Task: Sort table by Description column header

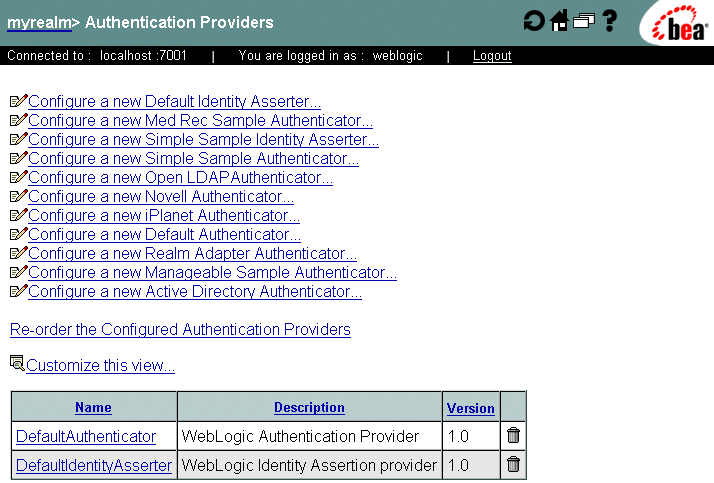Action: click(x=309, y=407)
